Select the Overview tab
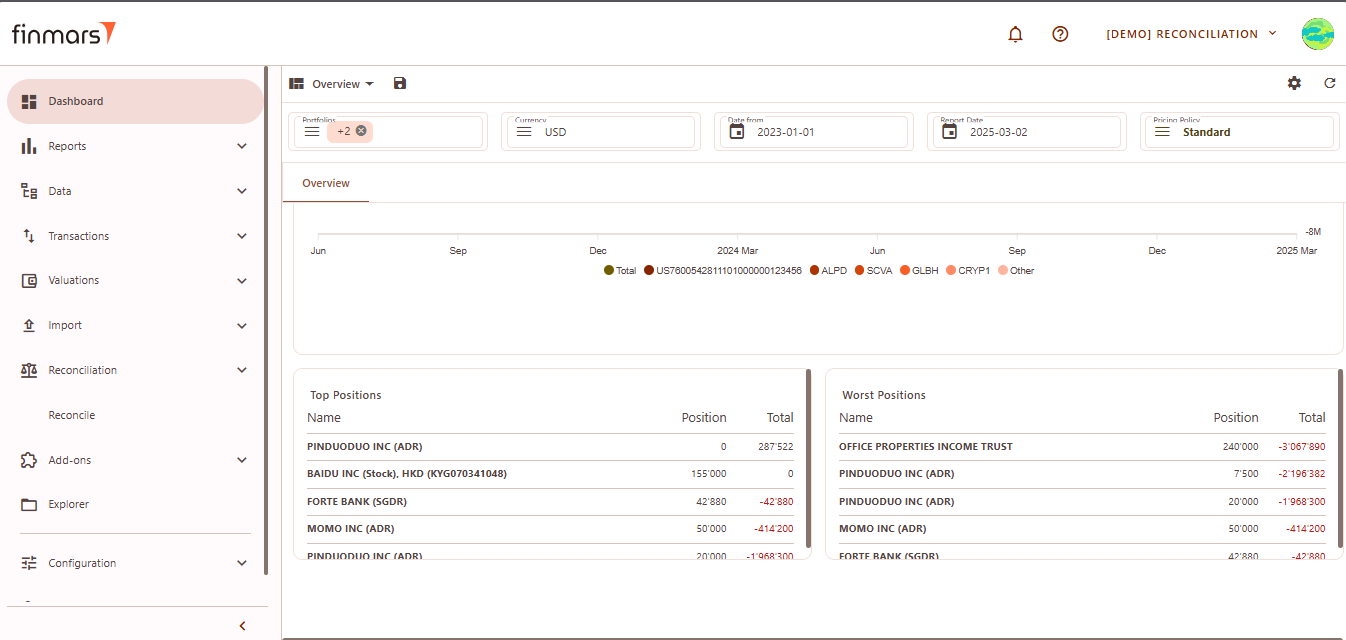The height and width of the screenshot is (640, 1346). point(326,184)
